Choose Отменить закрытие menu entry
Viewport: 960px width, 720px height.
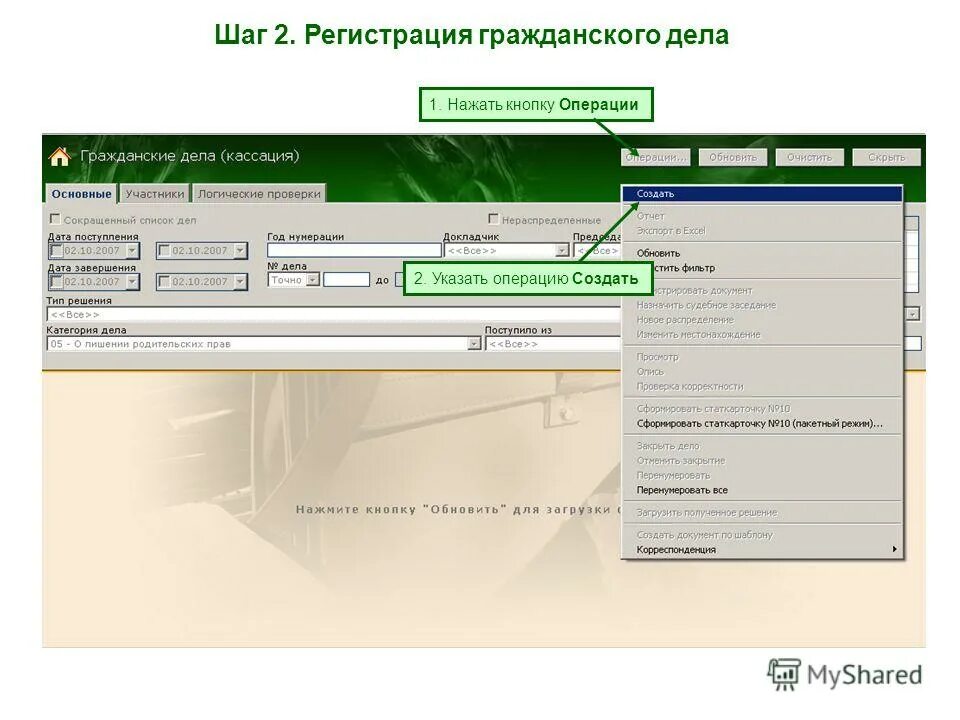762,460
